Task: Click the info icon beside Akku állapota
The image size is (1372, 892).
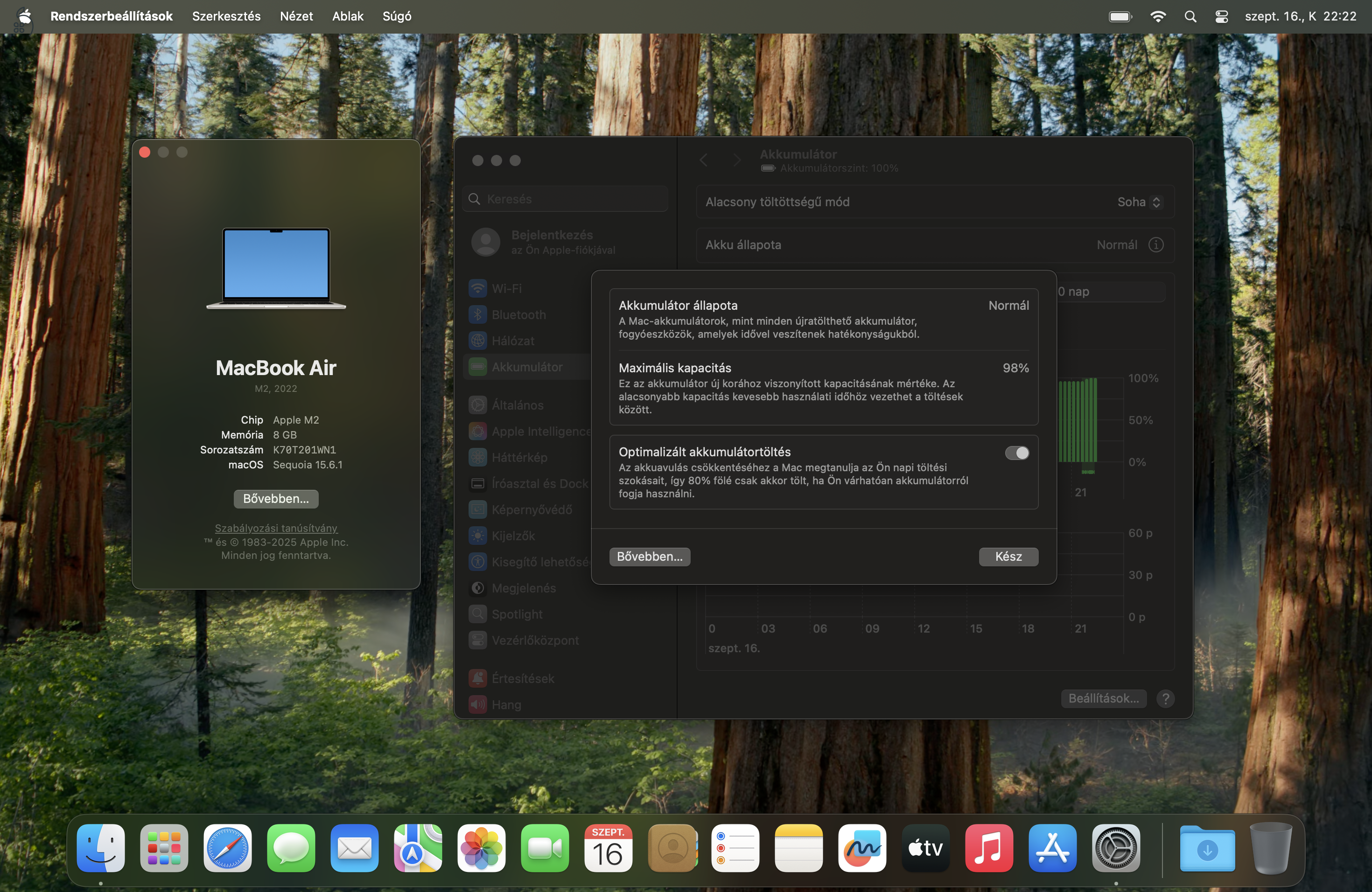Action: pos(1156,245)
